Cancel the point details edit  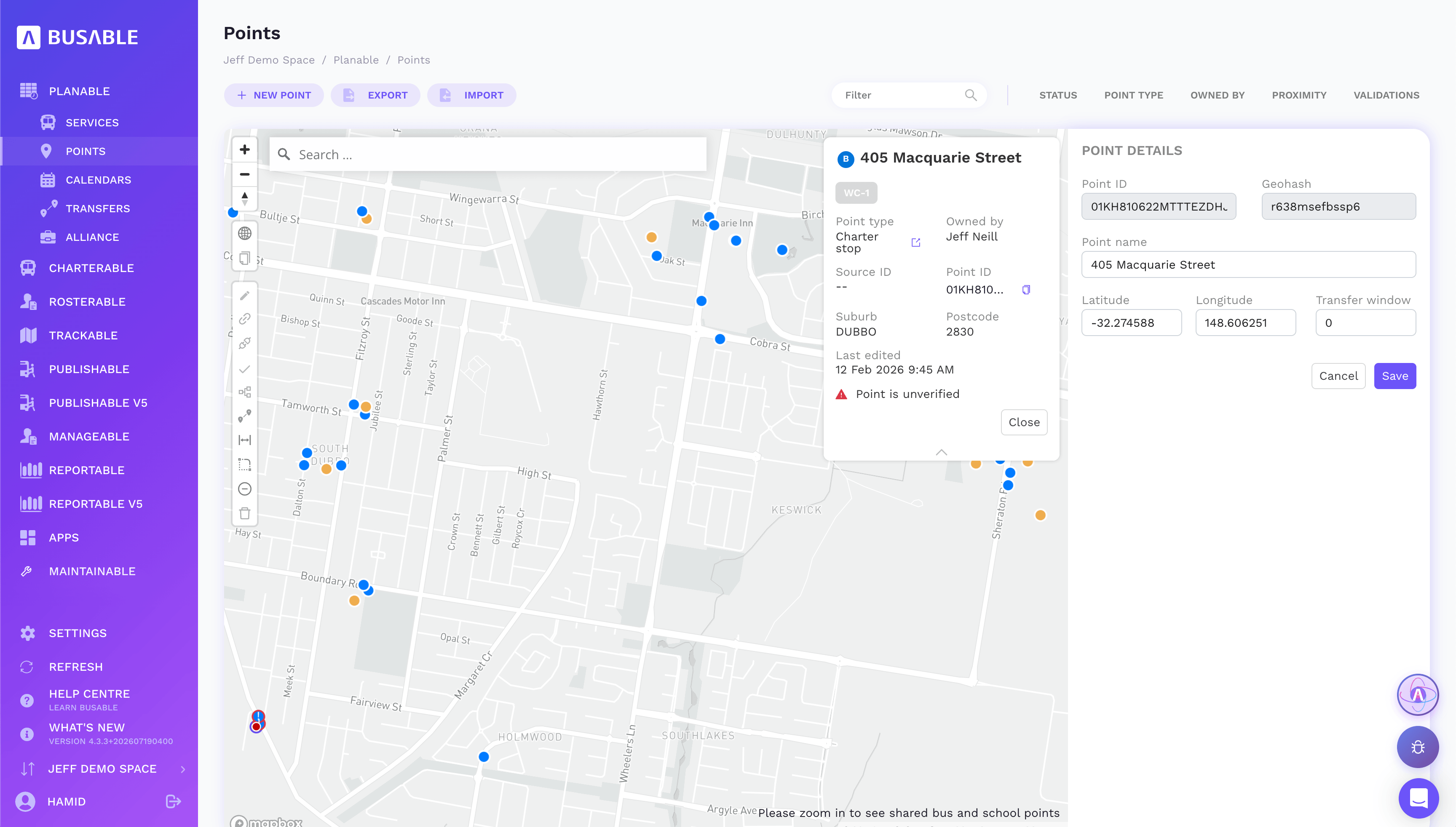[x=1338, y=376]
